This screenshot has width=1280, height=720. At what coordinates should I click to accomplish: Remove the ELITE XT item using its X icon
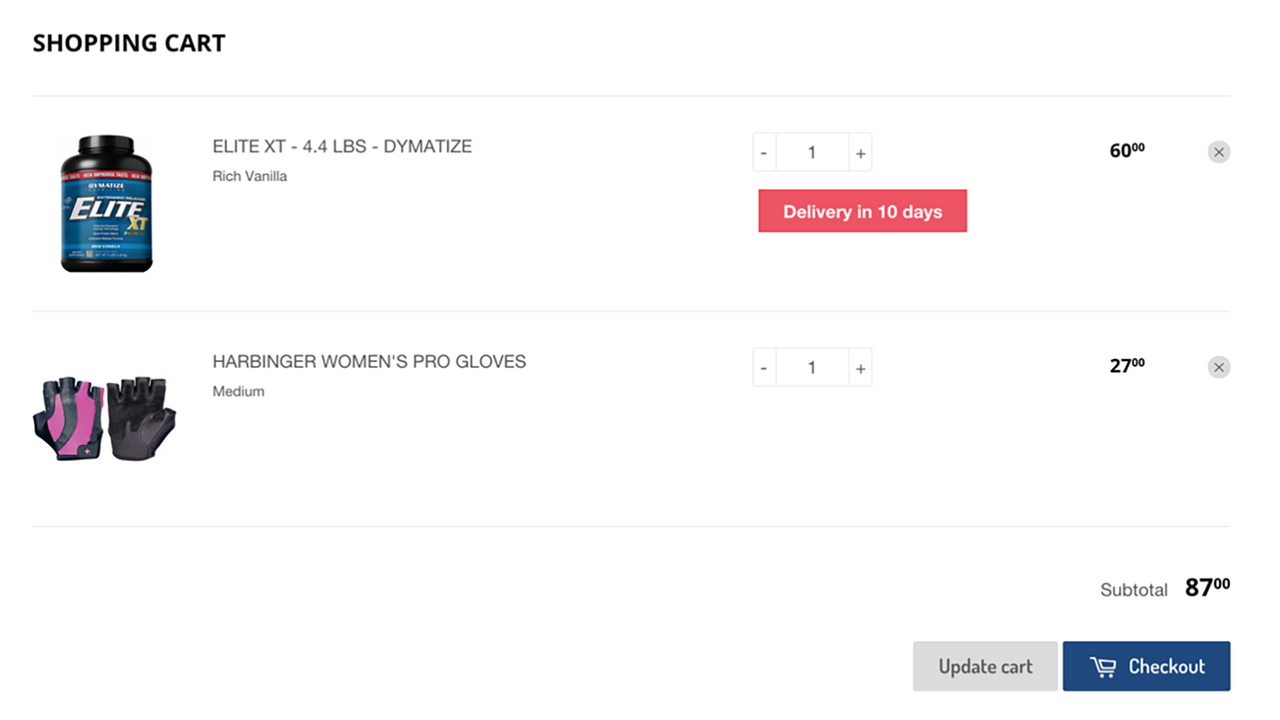[x=1219, y=151]
